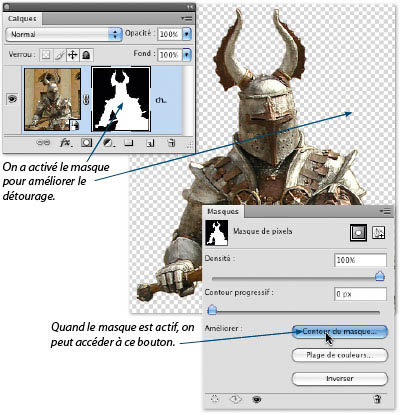Hide the layer with the eye icon
This screenshot has height=415, width=400.
[x=12, y=99]
